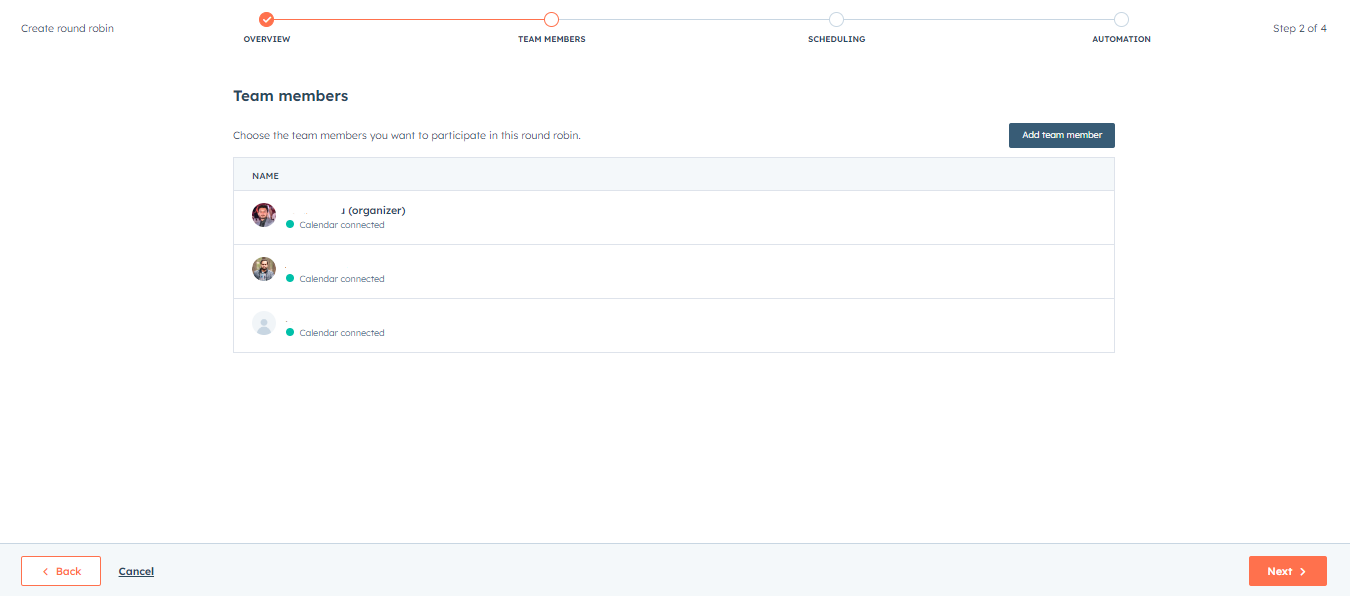Click the Add team member button
Viewport: 1350px width, 596px height.
[1061, 135]
